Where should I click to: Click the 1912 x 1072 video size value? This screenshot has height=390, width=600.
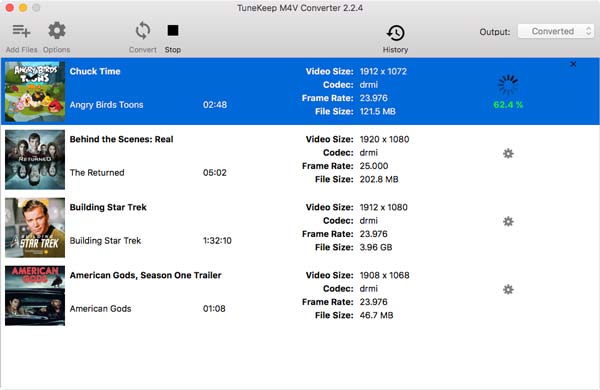[383, 71]
